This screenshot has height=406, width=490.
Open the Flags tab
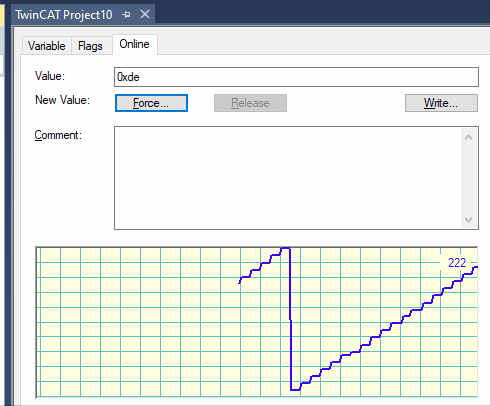(x=90, y=46)
